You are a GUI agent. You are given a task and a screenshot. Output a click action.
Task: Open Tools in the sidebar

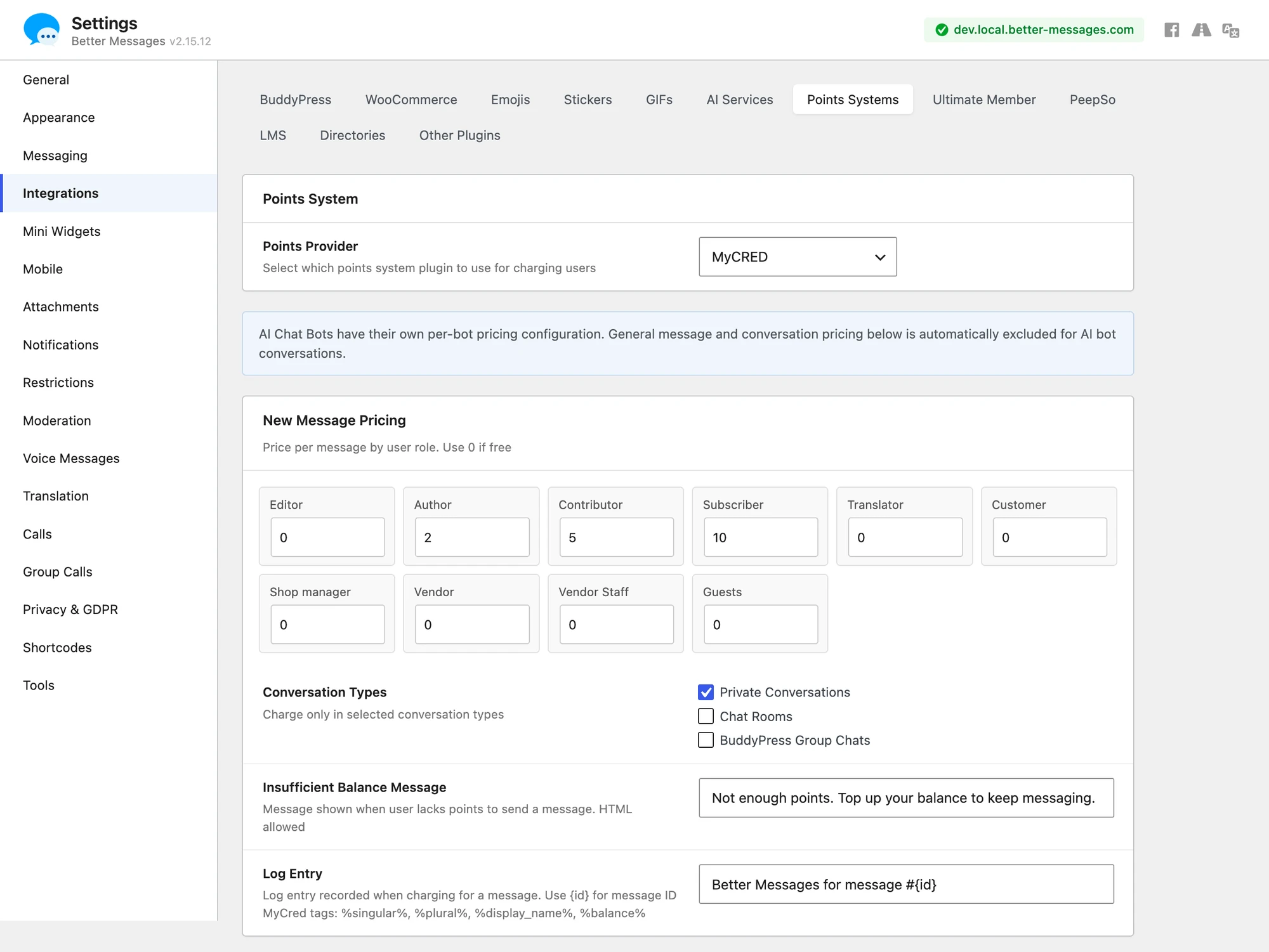pos(108,685)
